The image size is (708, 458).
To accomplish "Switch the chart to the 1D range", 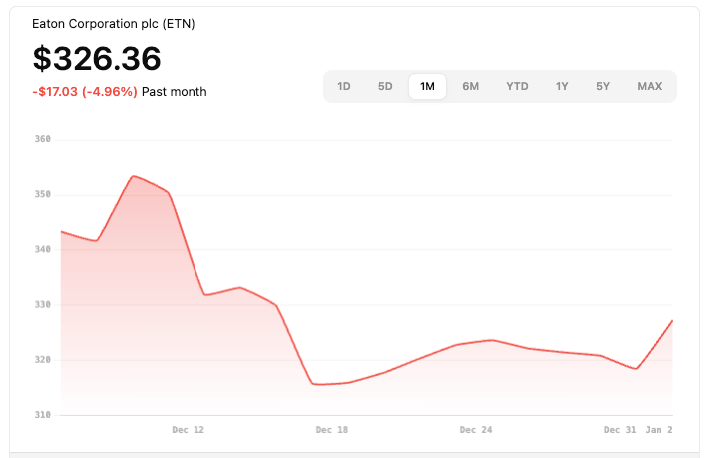I will pyautogui.click(x=344, y=86).
